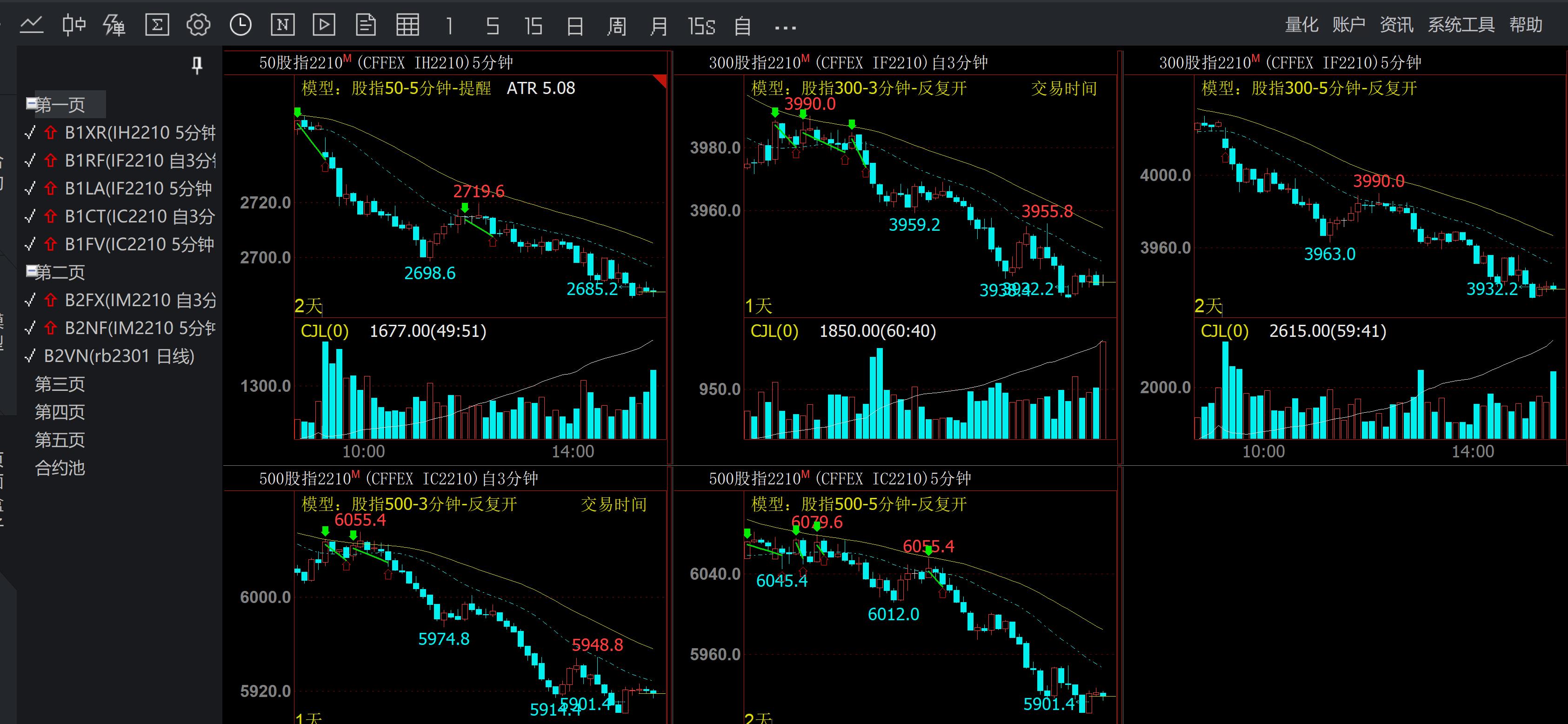Click the play replay icon
1568x724 pixels.
point(324,25)
